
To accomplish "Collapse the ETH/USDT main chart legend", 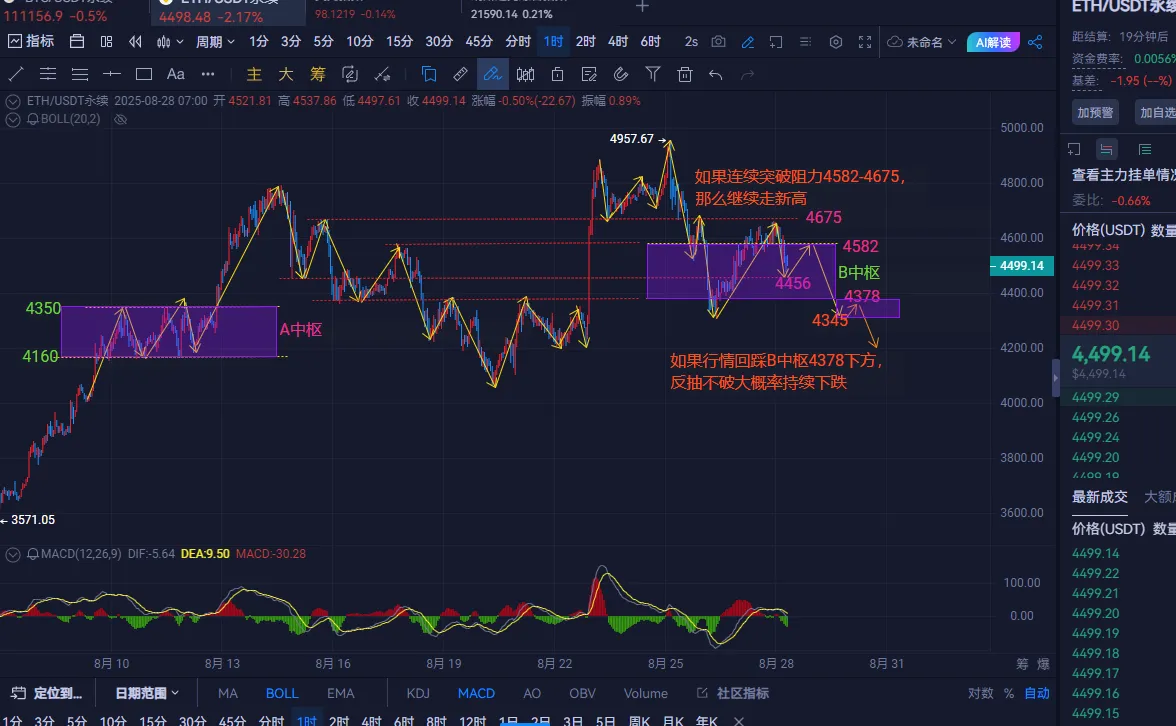I will (12, 101).
